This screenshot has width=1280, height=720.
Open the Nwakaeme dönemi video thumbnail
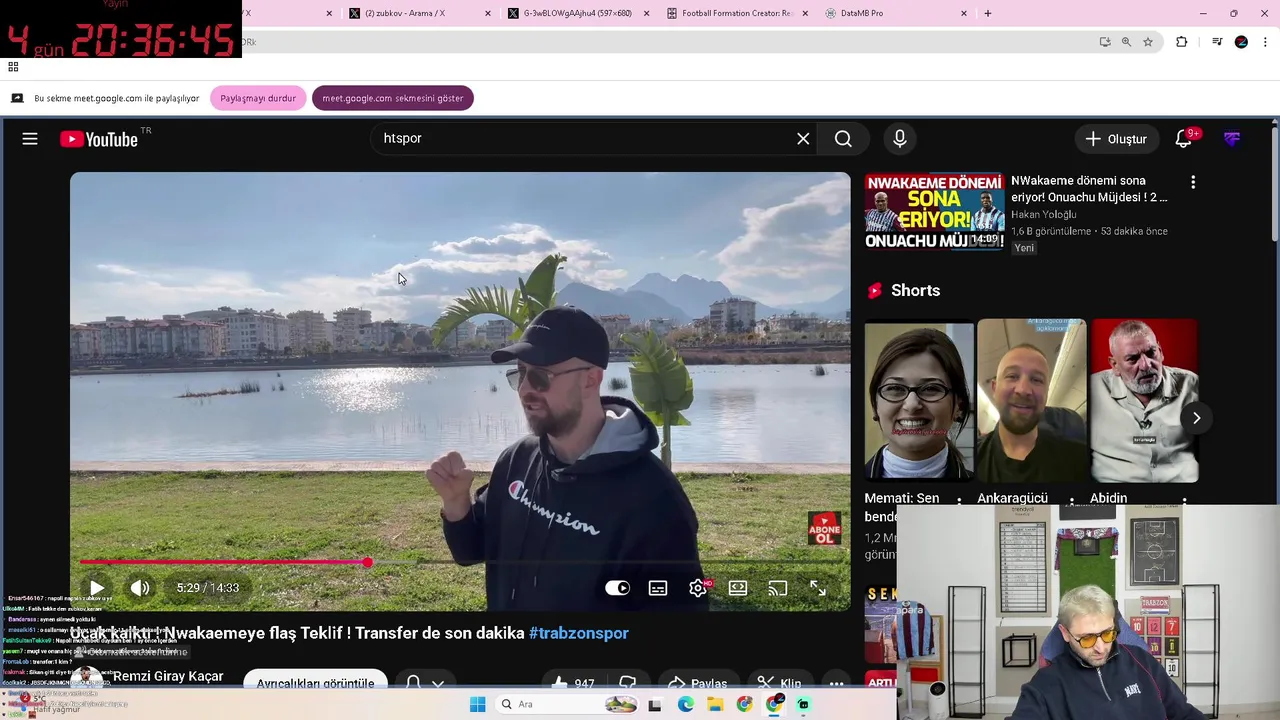[x=934, y=211]
